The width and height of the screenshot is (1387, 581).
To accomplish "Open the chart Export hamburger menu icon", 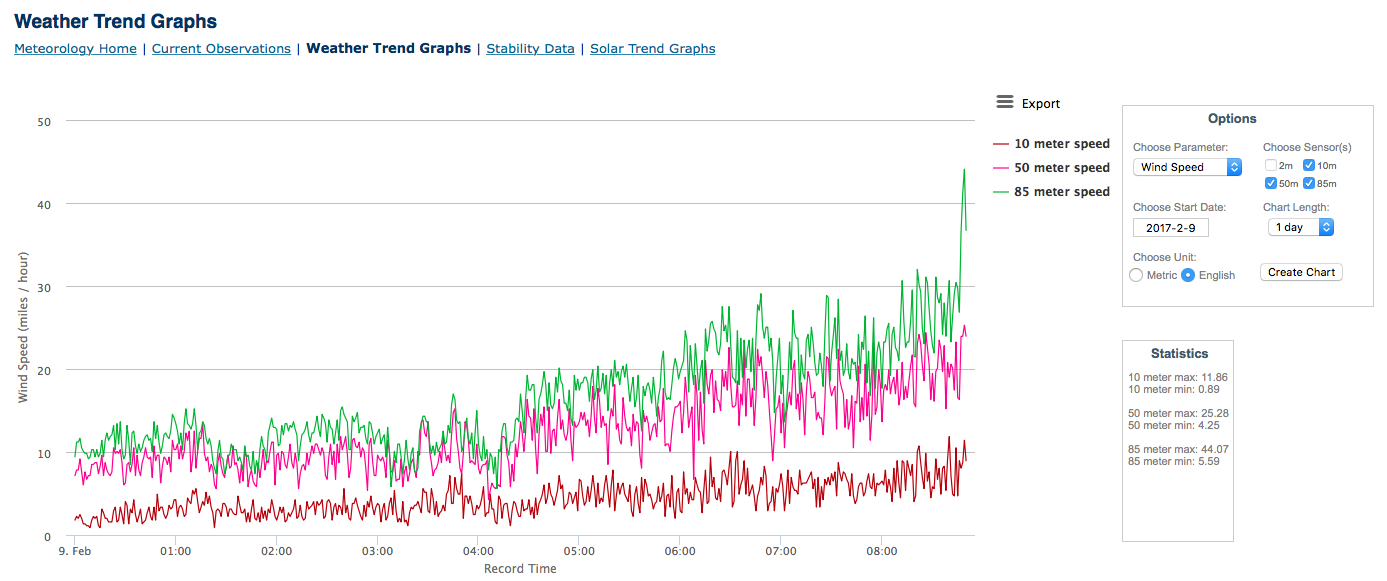I will [1005, 102].
